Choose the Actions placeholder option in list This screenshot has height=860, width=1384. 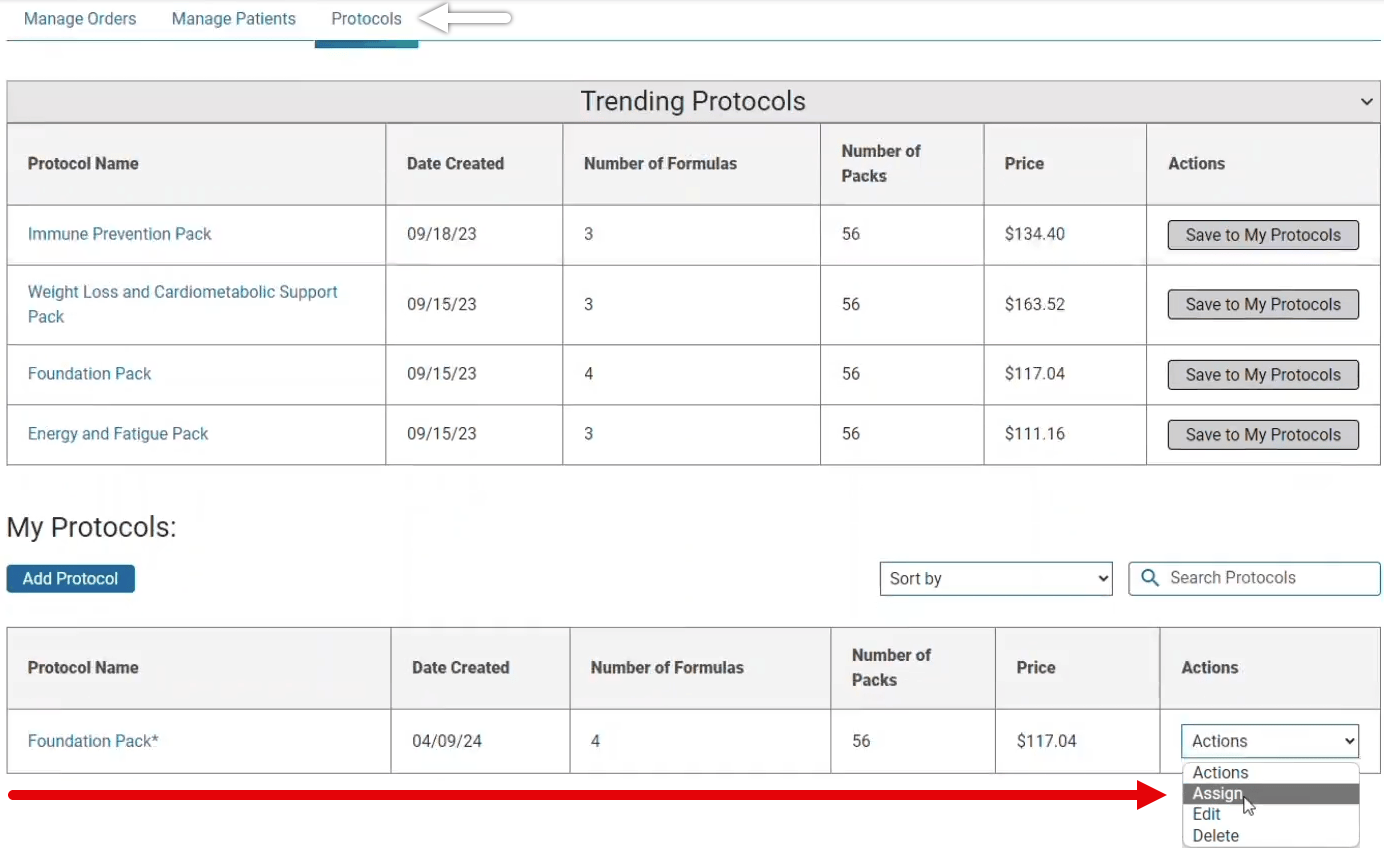[x=1271, y=773]
